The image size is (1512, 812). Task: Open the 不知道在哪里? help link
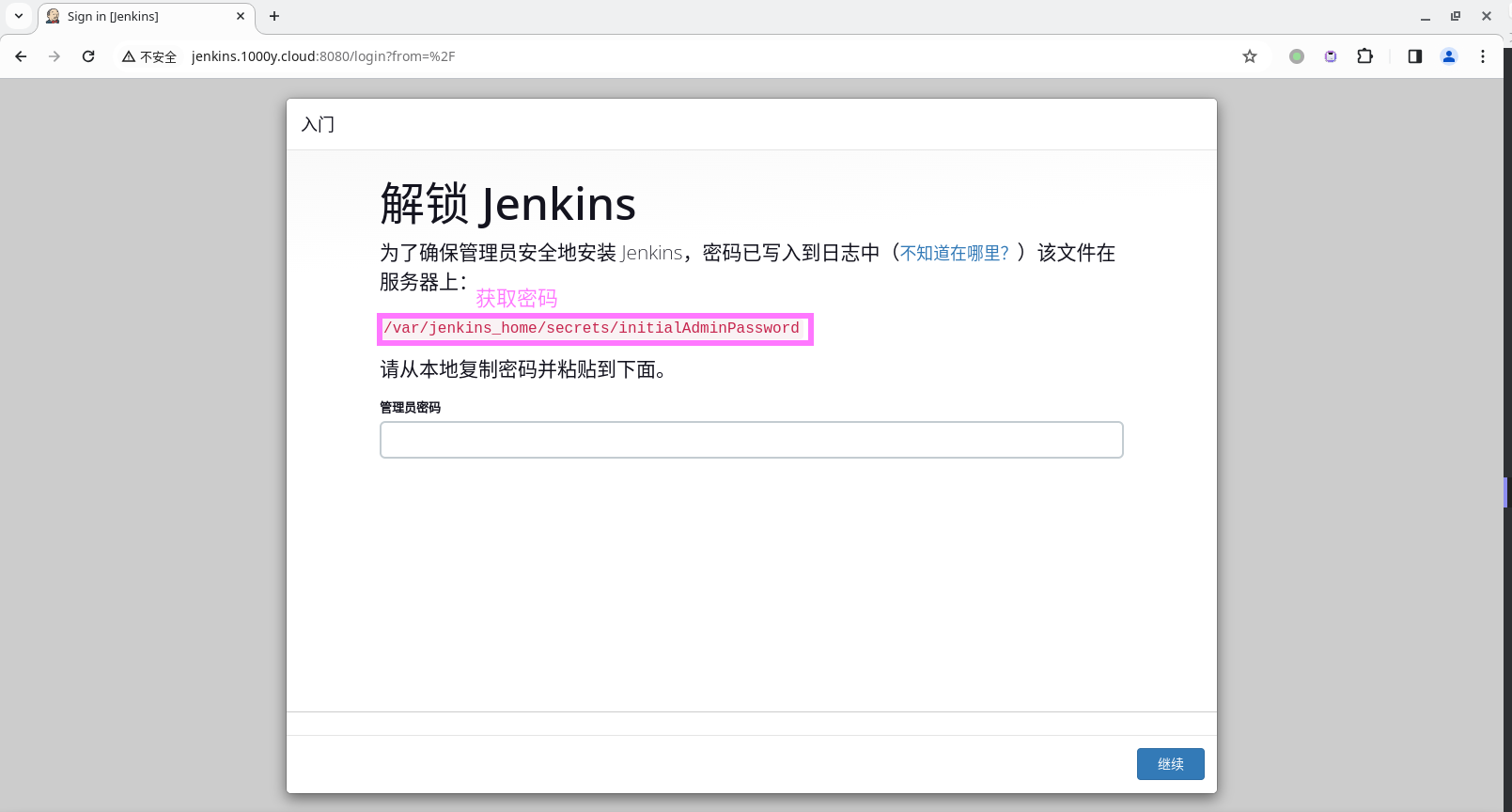pos(954,253)
